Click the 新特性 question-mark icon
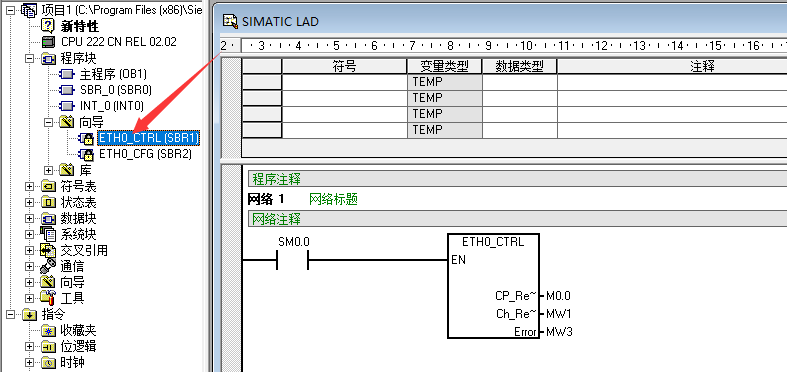This screenshot has width=787, height=372. pyautogui.click(x=49, y=26)
